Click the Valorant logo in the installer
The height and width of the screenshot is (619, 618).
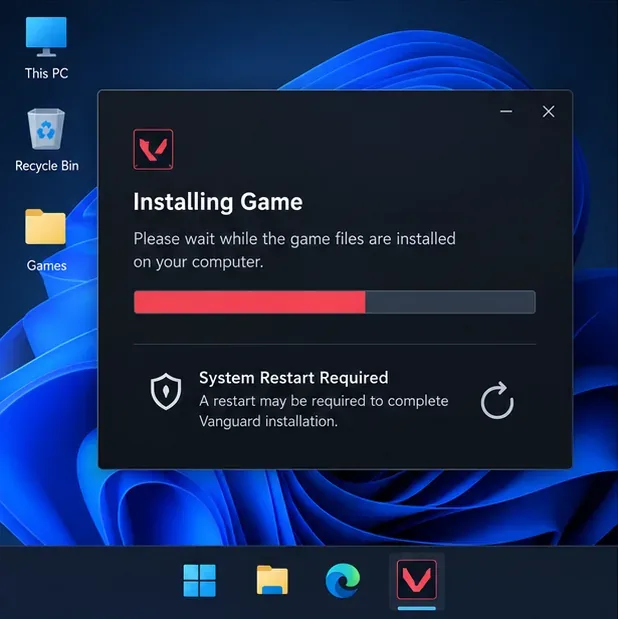click(153, 149)
